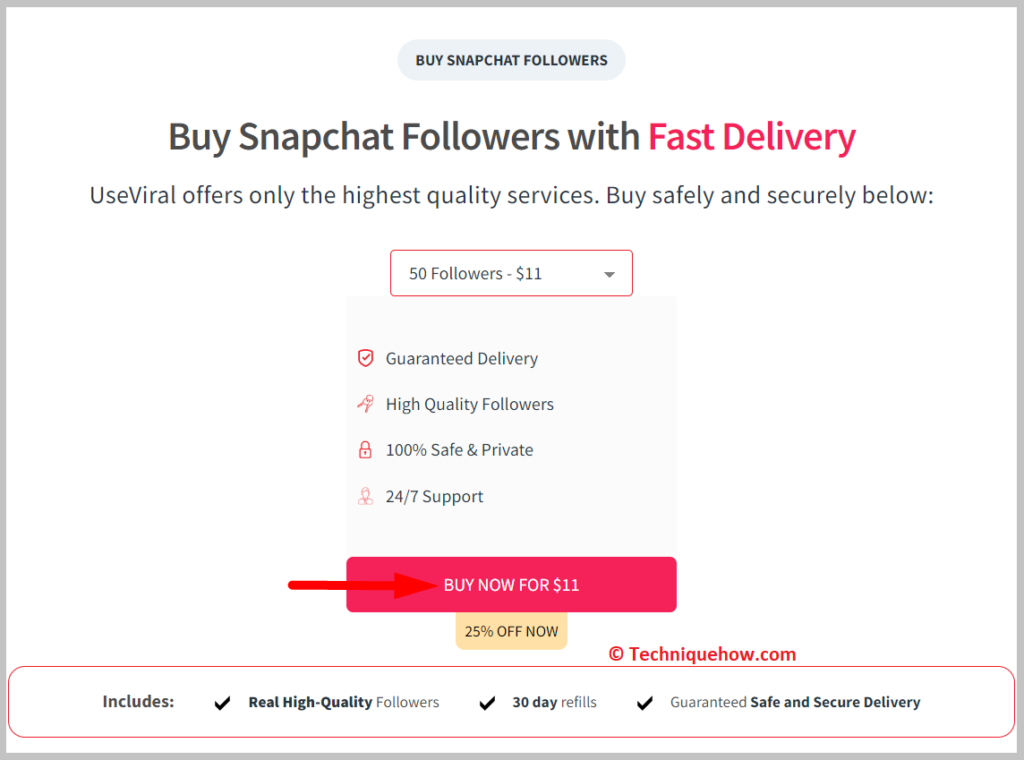Click the shield icon beside Guaranteed Delivery
Screen dimensions: 1024x760
point(366,358)
